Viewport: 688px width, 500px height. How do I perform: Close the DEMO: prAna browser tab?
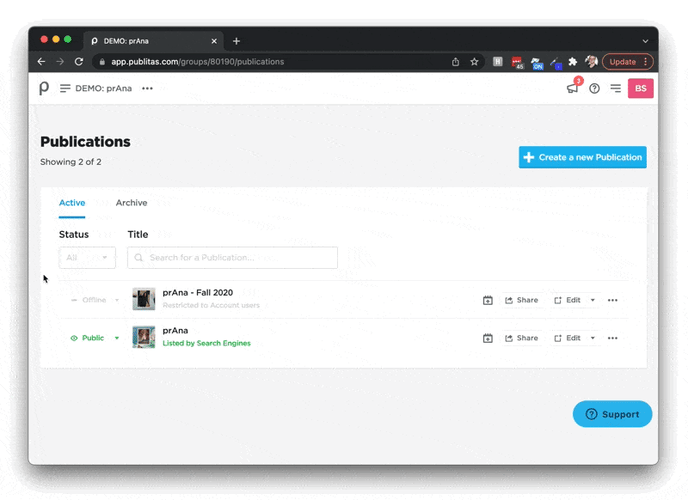(x=214, y=41)
